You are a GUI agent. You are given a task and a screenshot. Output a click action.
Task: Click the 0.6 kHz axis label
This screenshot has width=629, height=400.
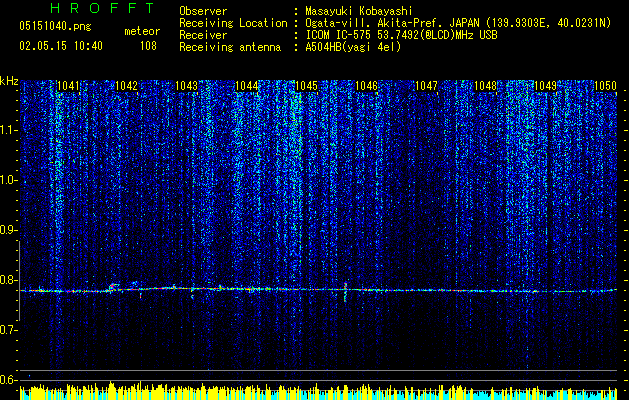(8, 380)
